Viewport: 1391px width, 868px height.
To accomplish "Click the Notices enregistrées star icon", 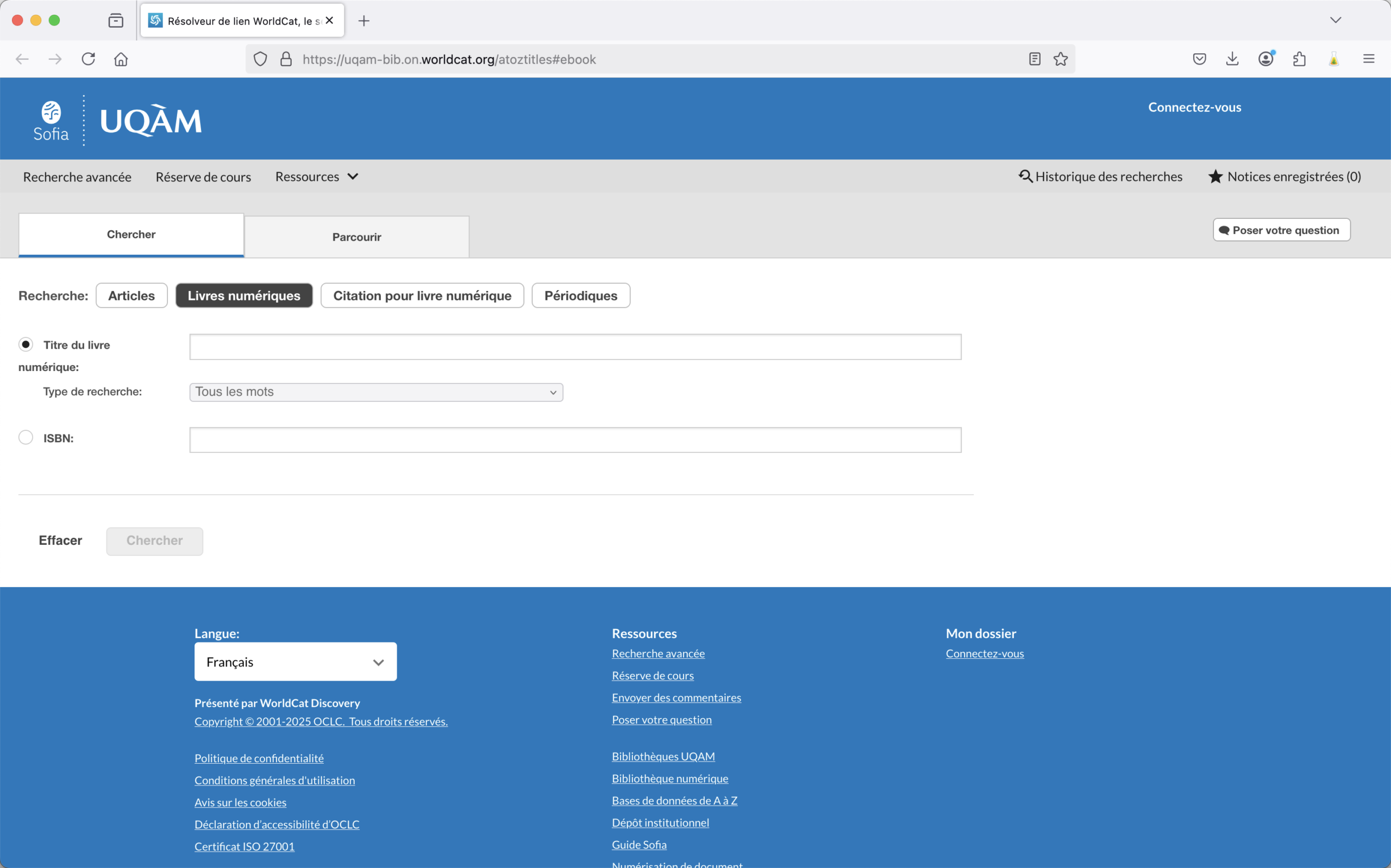I will [1215, 176].
